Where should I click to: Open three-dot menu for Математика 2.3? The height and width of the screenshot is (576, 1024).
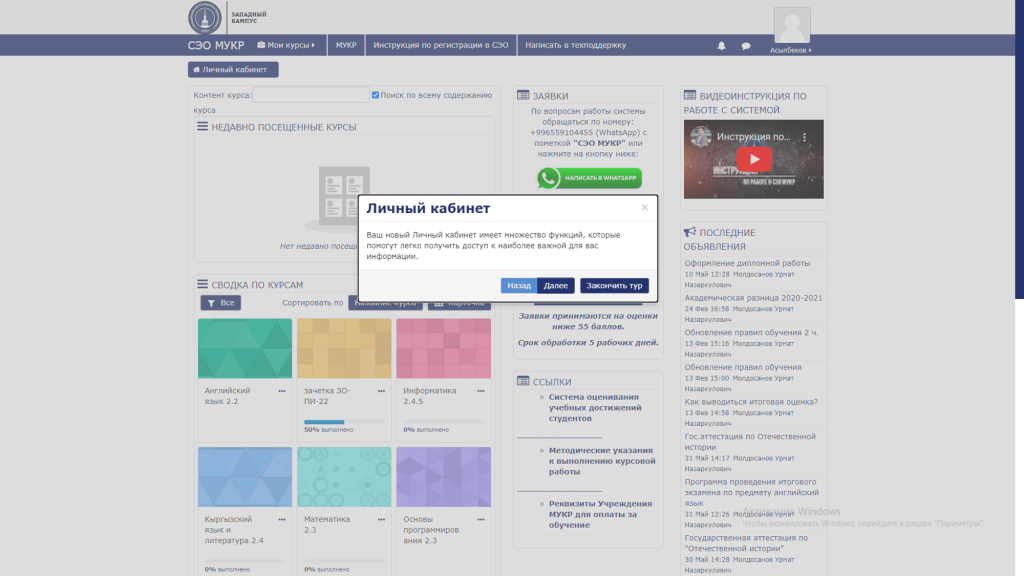[x=381, y=519]
